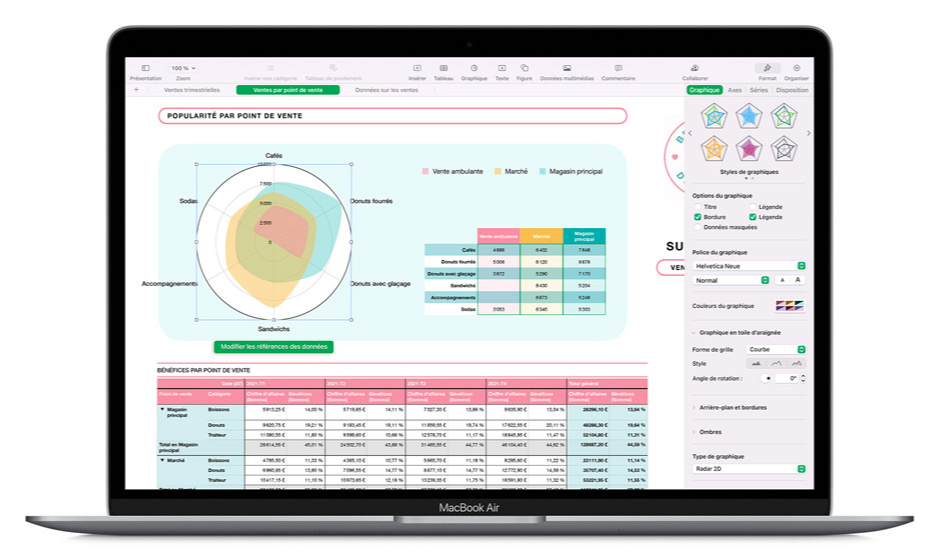Enable the Titre checkbox
The height and width of the screenshot is (552, 952).
tap(698, 207)
